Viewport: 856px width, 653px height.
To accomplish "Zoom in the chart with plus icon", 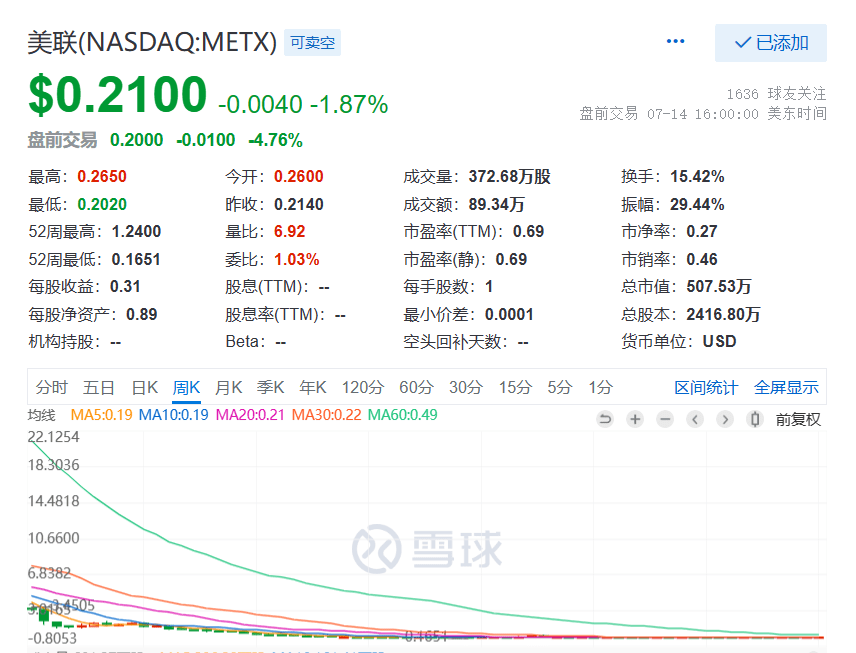I will click(635, 419).
